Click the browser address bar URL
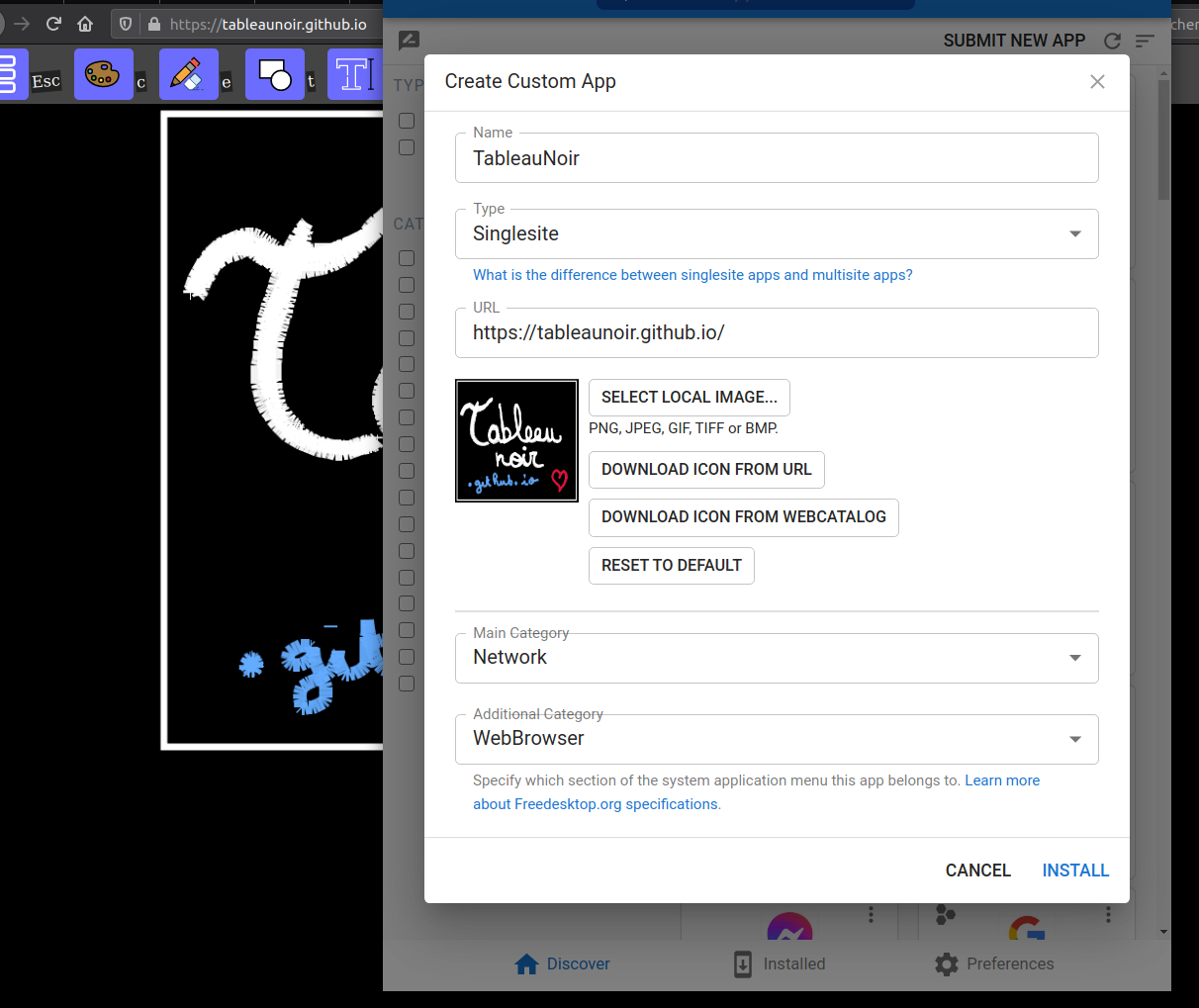 (268, 24)
